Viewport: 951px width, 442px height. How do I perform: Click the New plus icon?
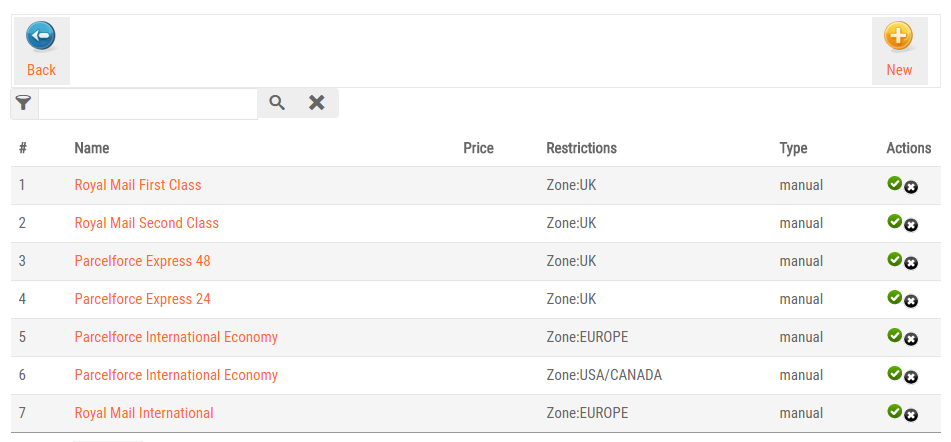(x=898, y=38)
